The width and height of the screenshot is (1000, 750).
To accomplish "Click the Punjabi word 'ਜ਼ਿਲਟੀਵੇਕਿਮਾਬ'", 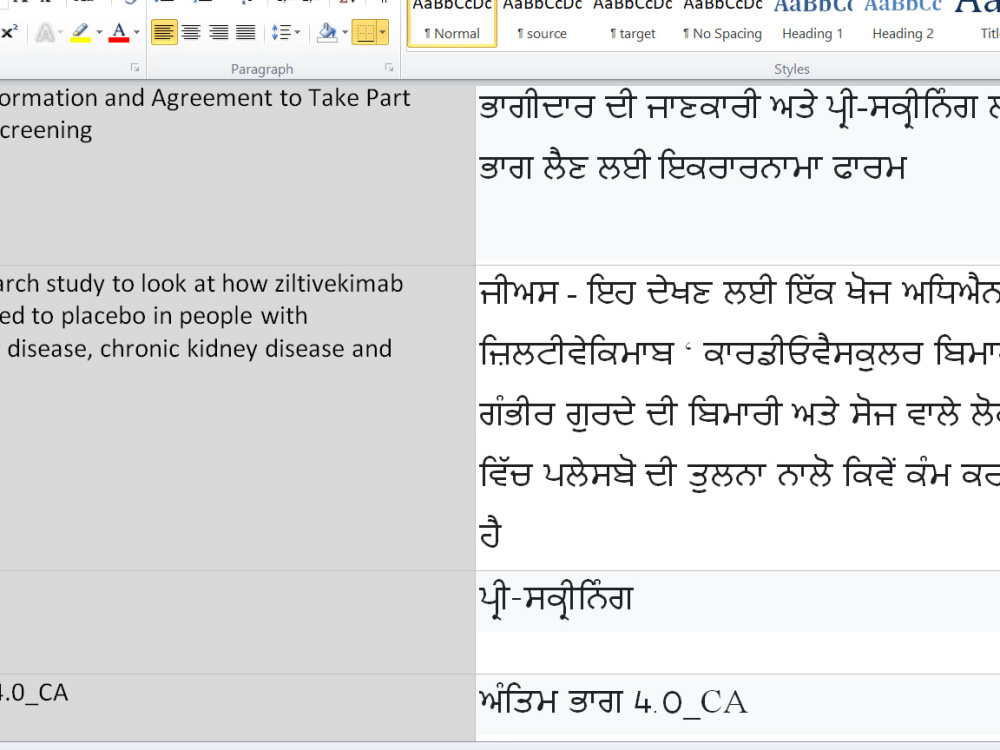I will (x=576, y=352).
